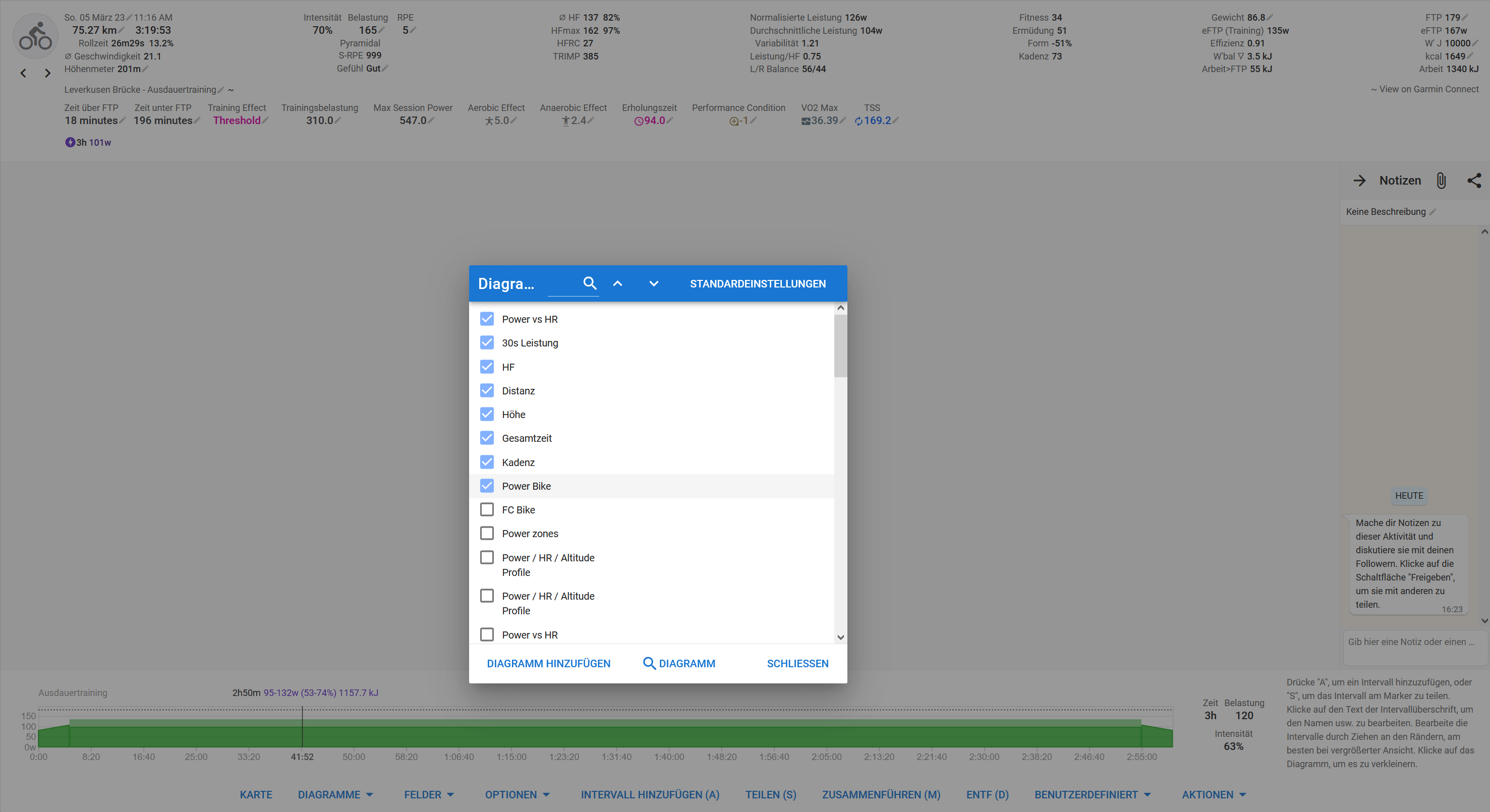Click the purple power icon beside 3h 101w
This screenshot has width=1490, height=812.
pos(70,142)
